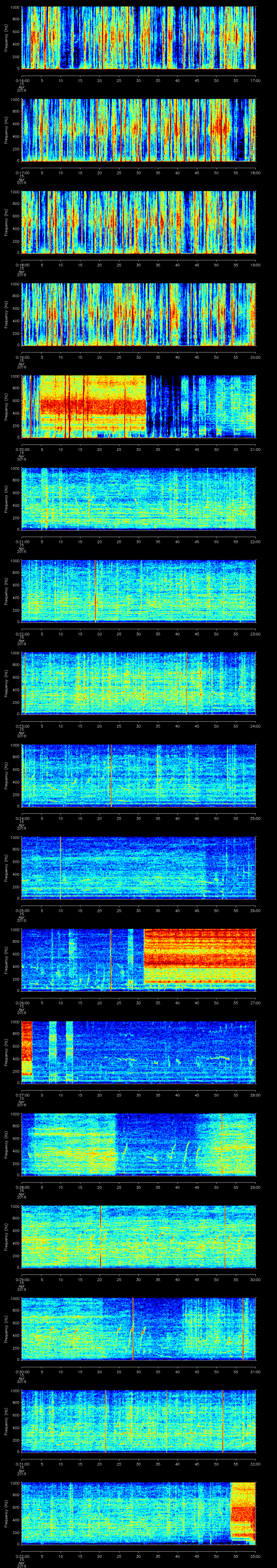The width and height of the screenshot is (277, 1568).
Task: Click the 0:16:00 start time label
Action: coord(22,80)
